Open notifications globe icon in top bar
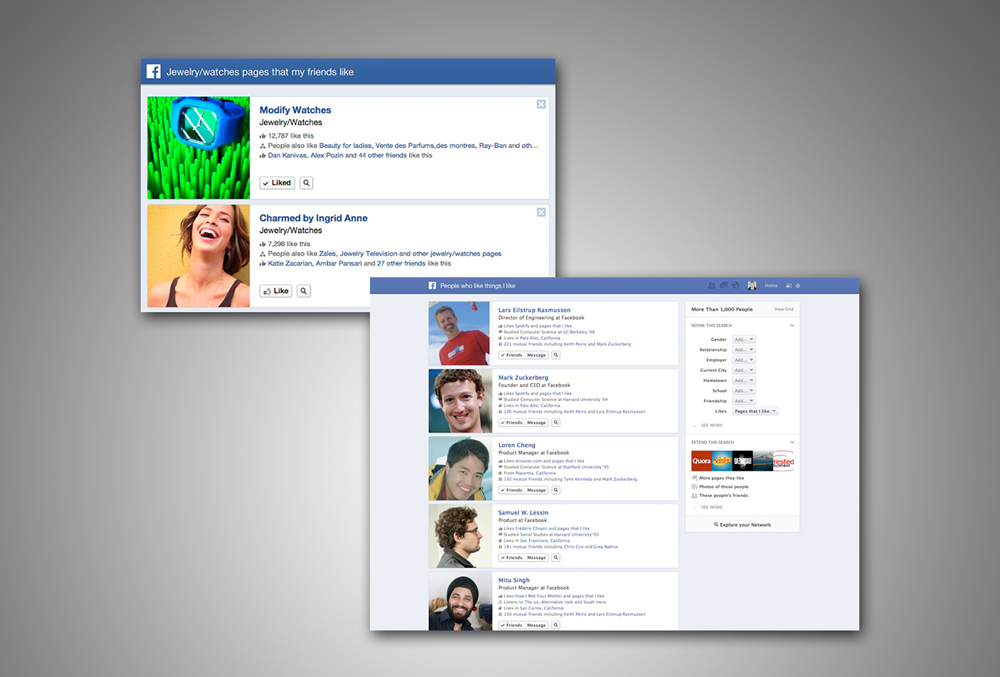Viewport: 1000px width, 677px height. click(735, 286)
